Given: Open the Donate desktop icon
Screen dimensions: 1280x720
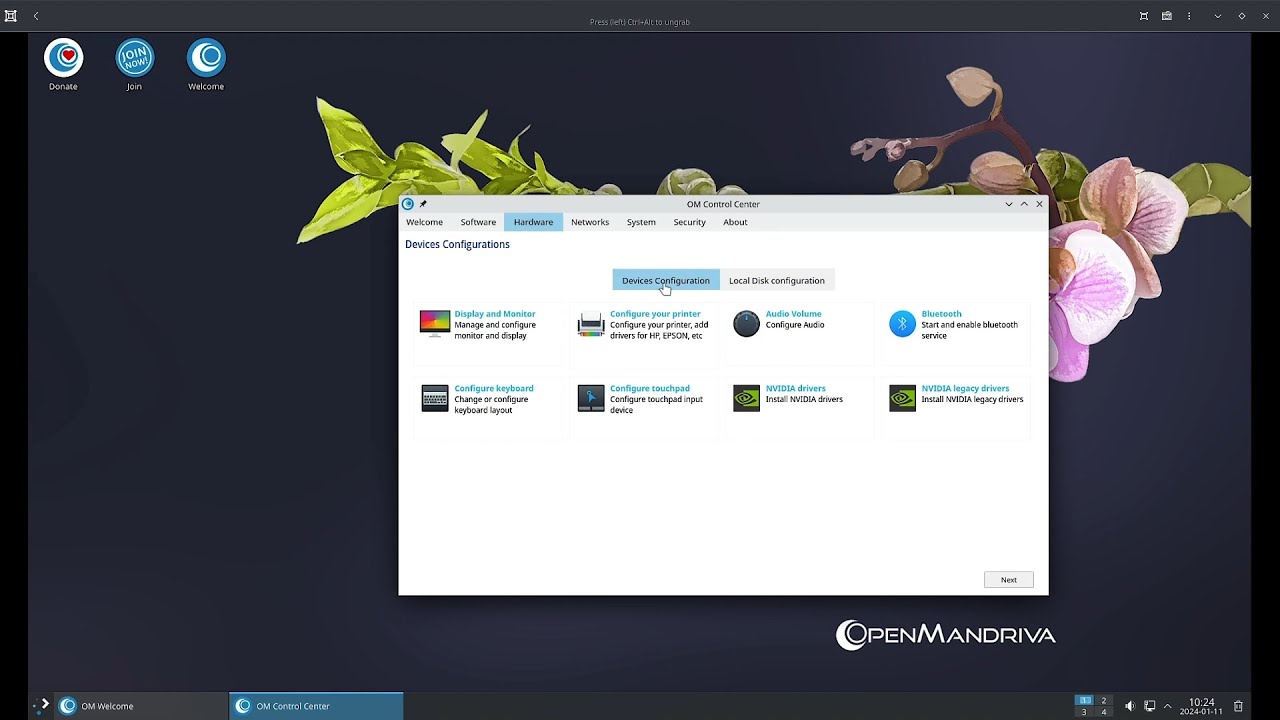Looking at the screenshot, I should coord(63,65).
